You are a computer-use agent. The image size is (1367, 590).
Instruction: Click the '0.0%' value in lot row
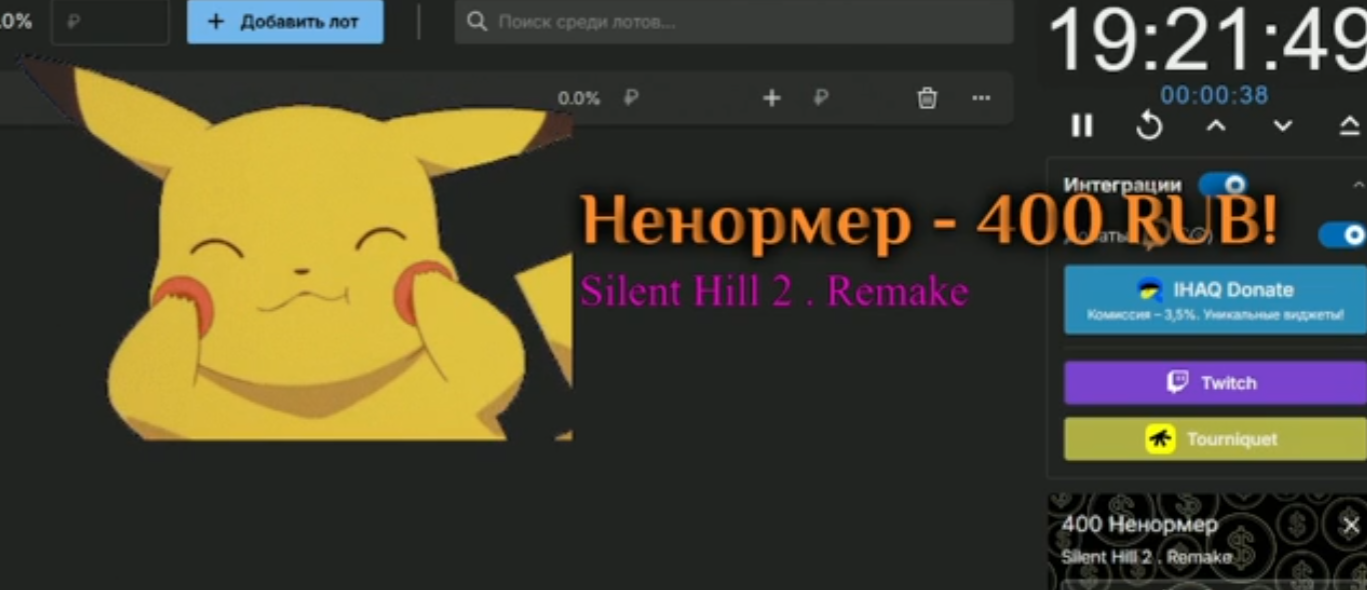[x=578, y=98]
